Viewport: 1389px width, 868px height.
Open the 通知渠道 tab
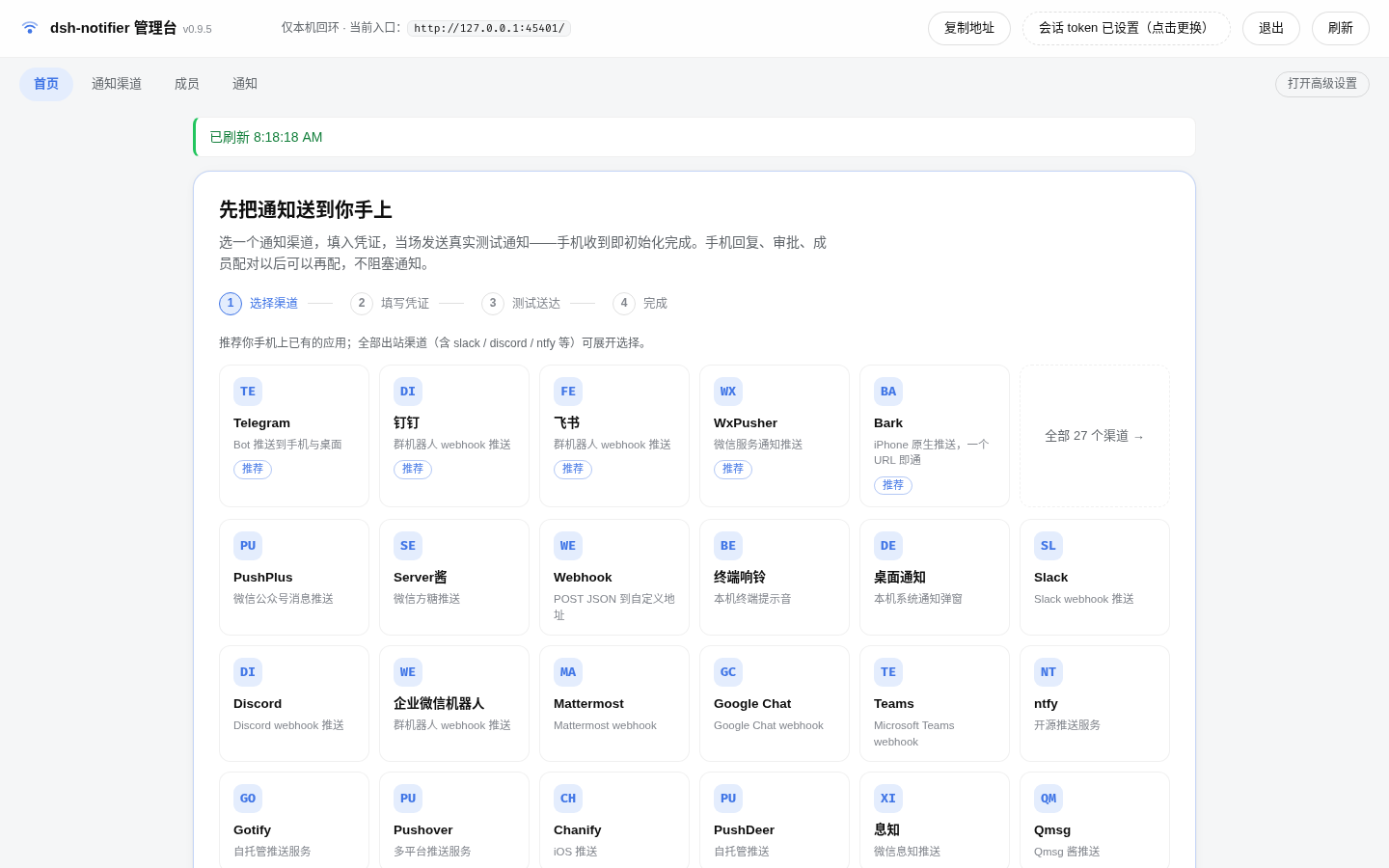[117, 84]
